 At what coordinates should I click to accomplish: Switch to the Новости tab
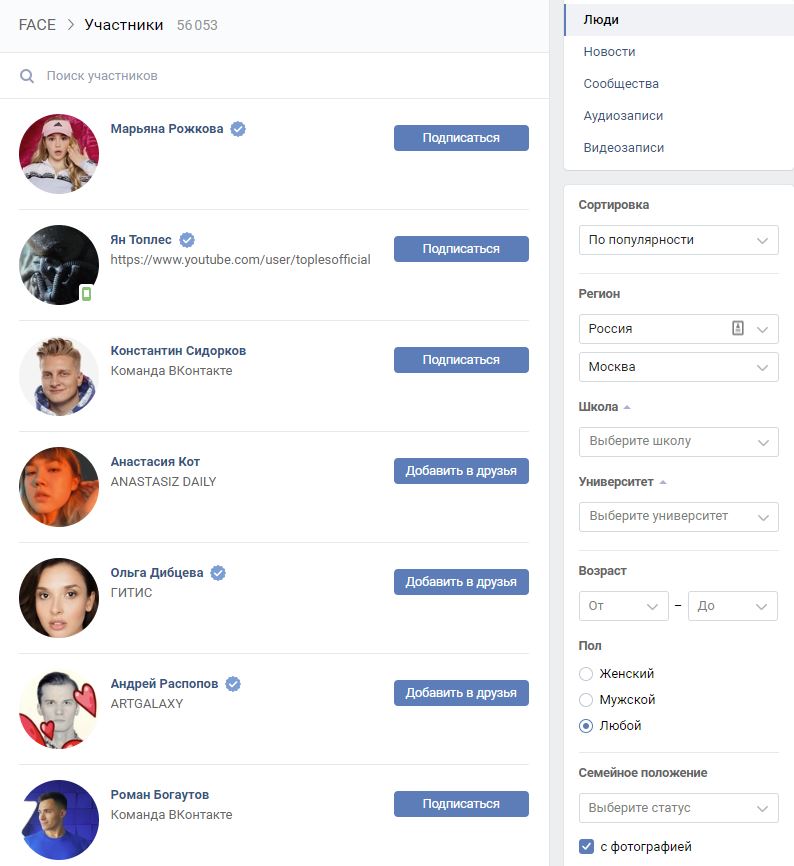point(610,51)
